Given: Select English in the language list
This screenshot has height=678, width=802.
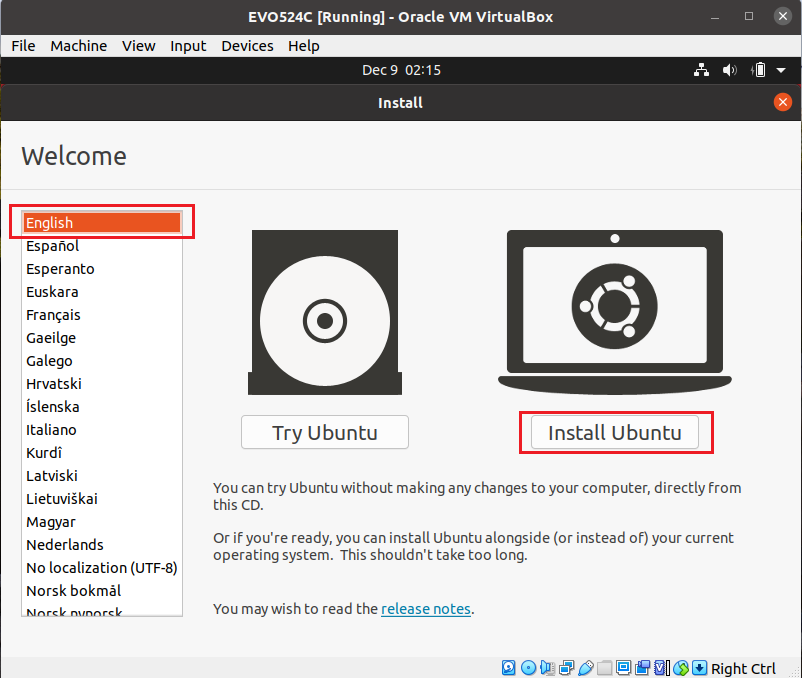Looking at the screenshot, I should 102,223.
